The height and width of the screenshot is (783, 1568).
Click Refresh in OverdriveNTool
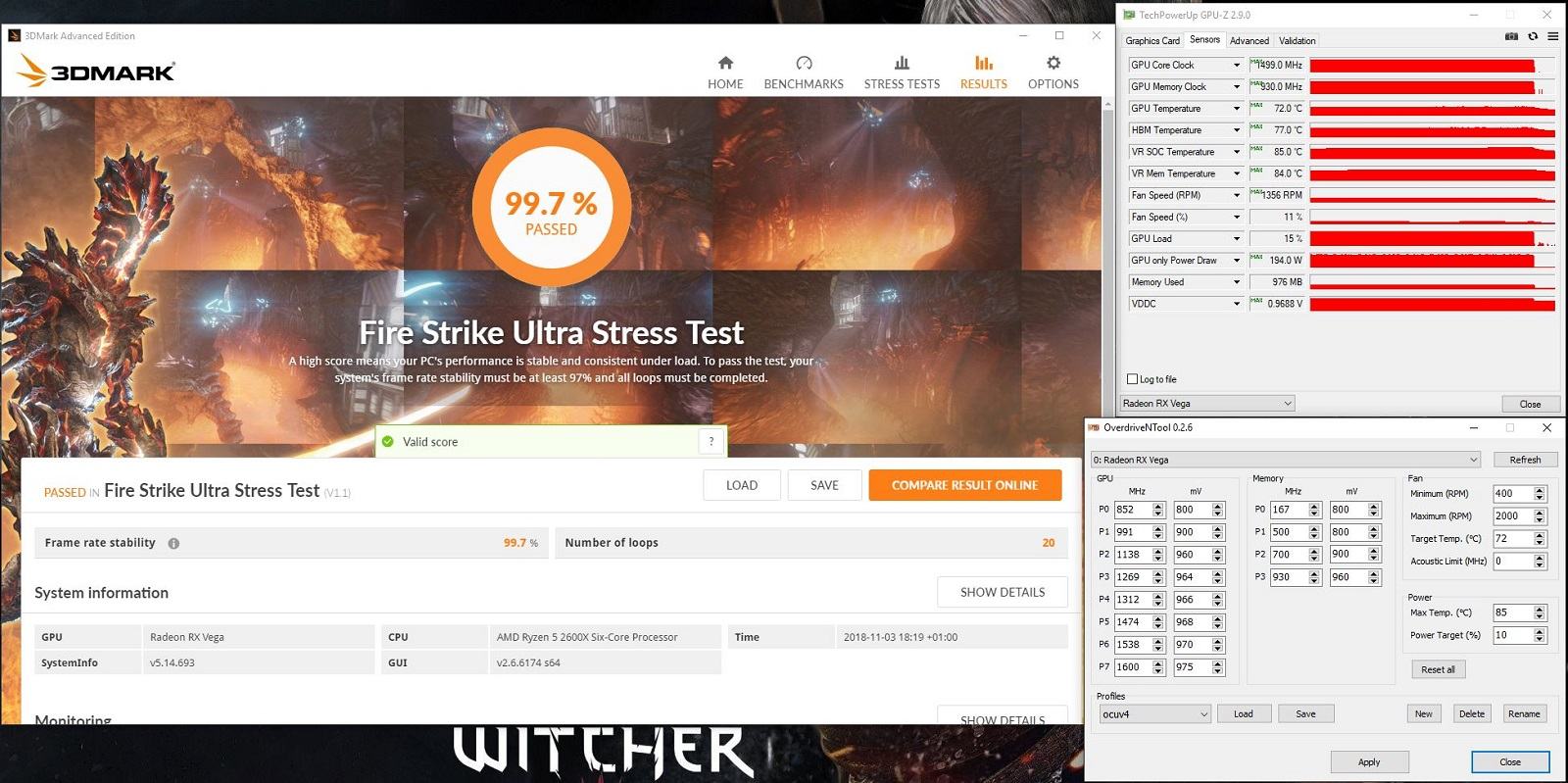tap(1525, 460)
